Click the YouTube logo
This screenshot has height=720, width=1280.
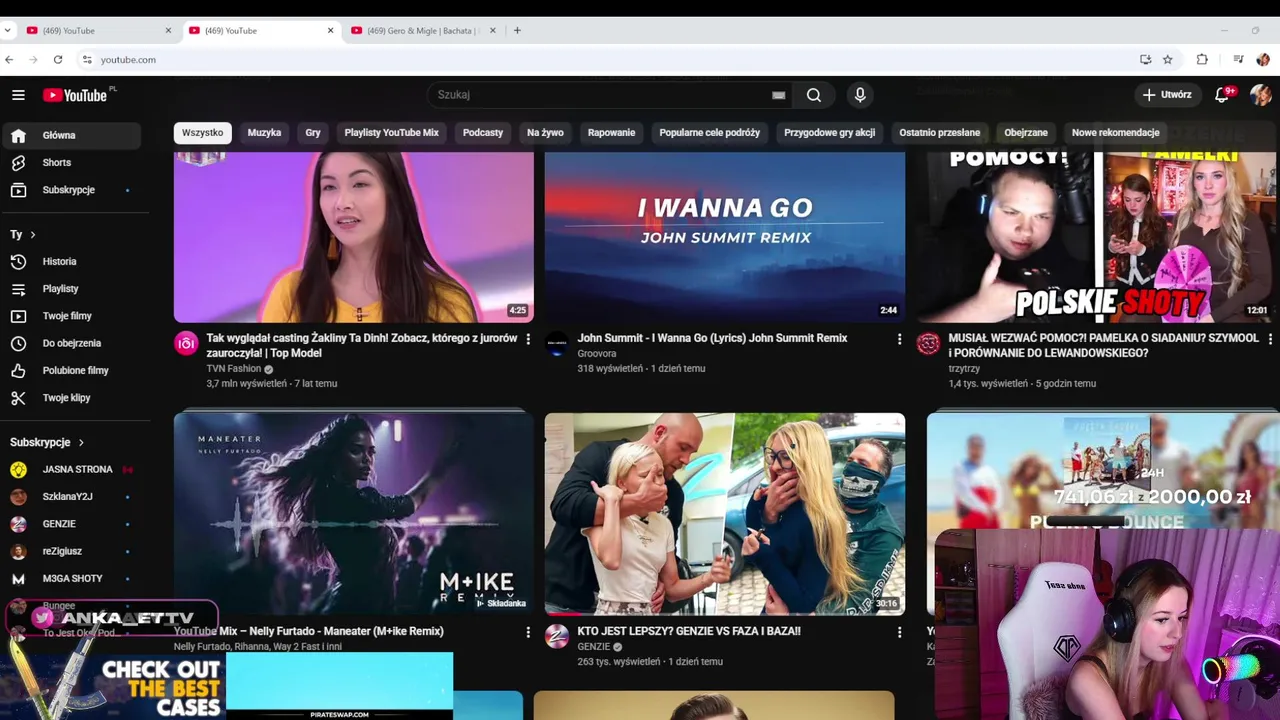pyautogui.click(x=75, y=95)
